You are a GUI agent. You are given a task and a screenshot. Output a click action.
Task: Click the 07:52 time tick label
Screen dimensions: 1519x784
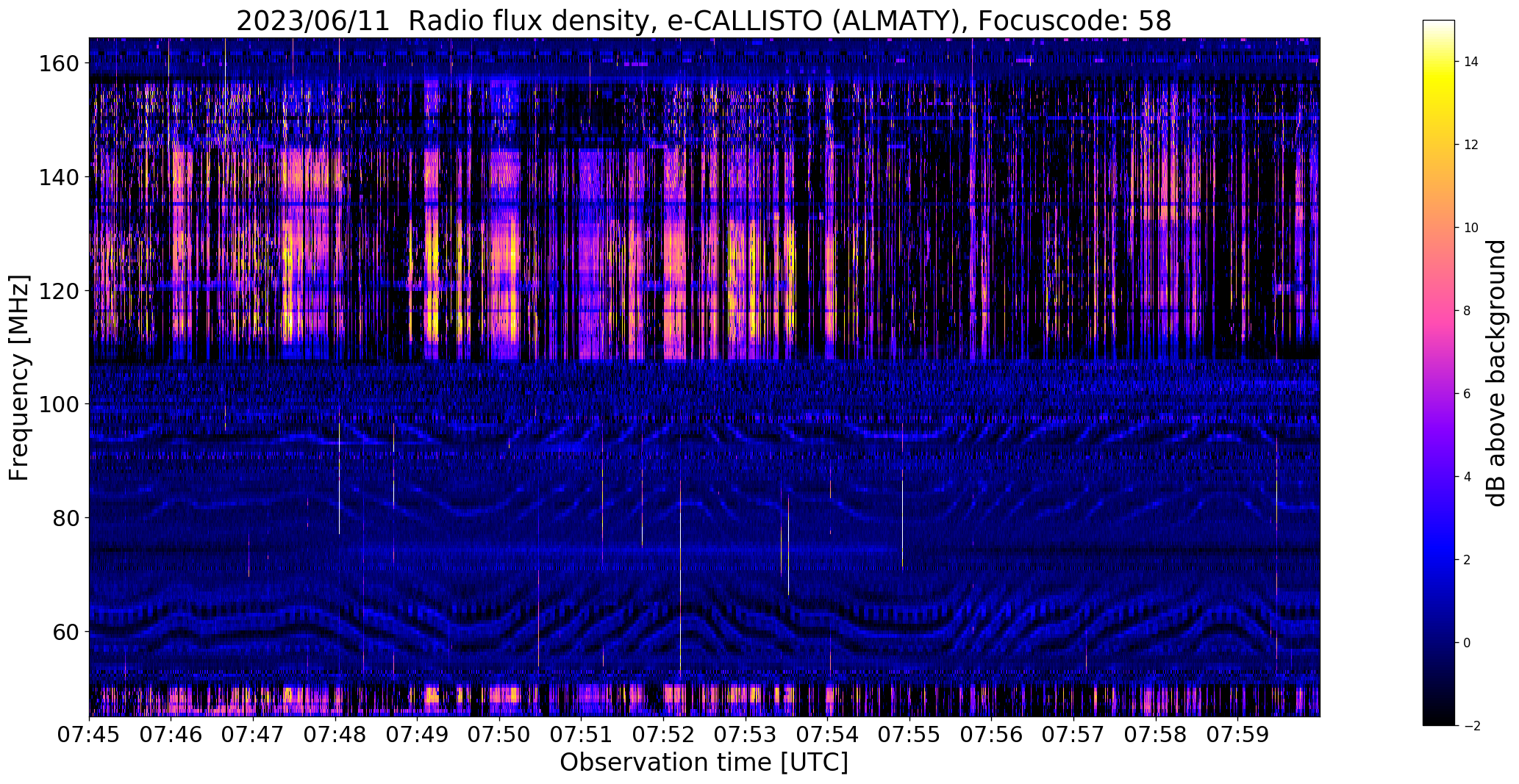click(663, 735)
